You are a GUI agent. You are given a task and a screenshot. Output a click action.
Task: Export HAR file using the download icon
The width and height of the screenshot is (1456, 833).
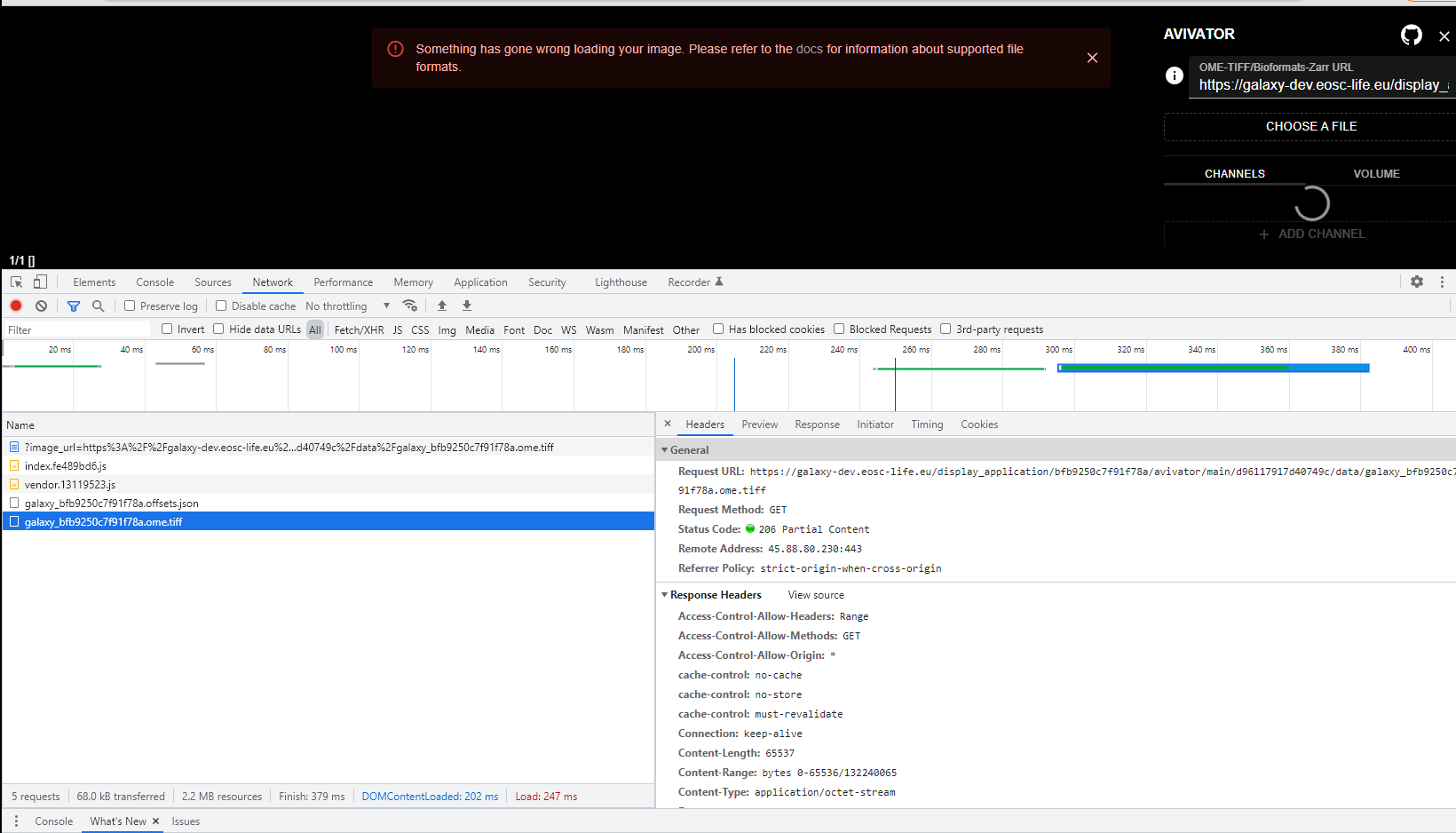click(x=466, y=305)
